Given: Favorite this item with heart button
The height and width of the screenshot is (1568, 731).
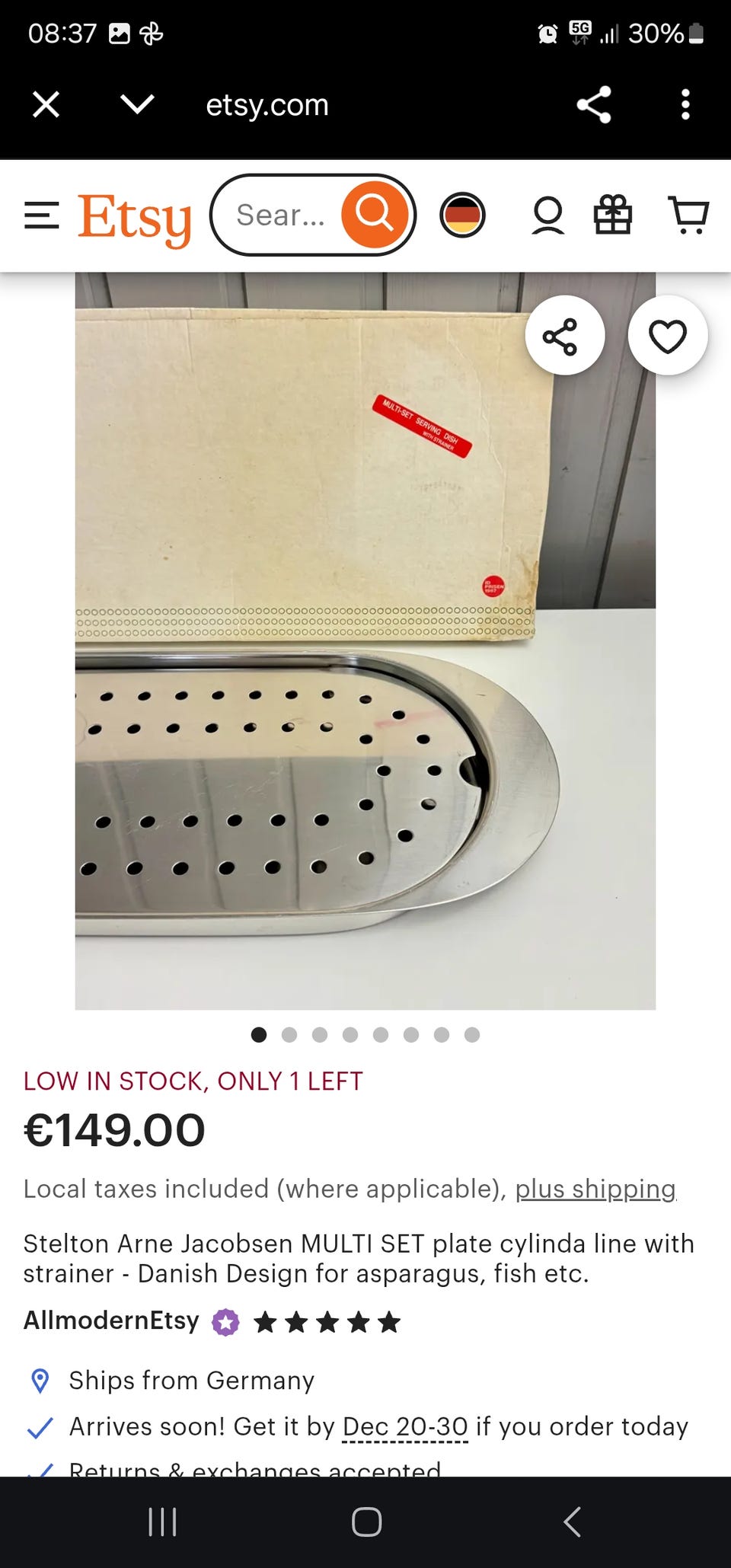Looking at the screenshot, I should 668,335.
